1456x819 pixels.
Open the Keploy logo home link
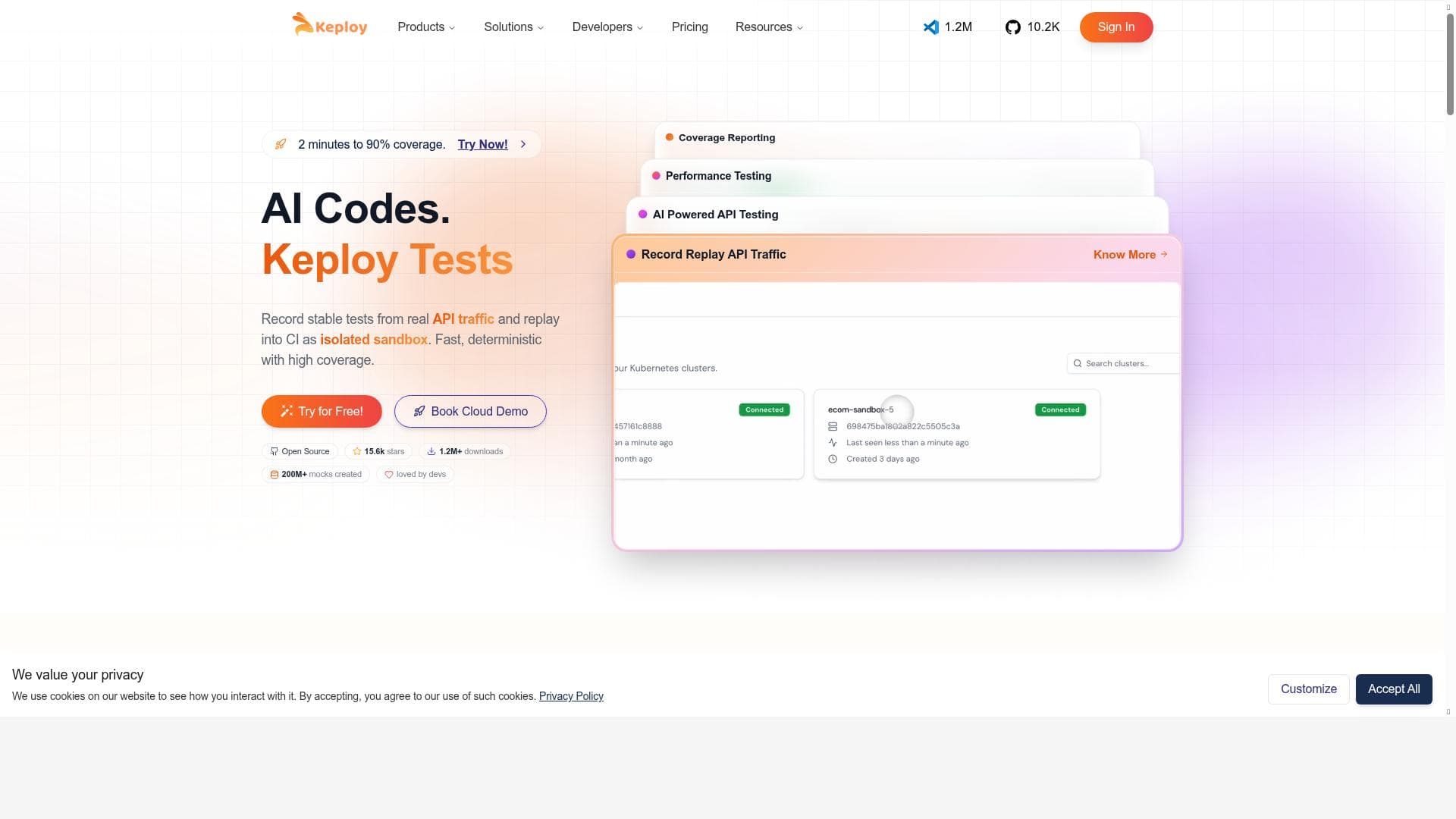click(x=330, y=25)
